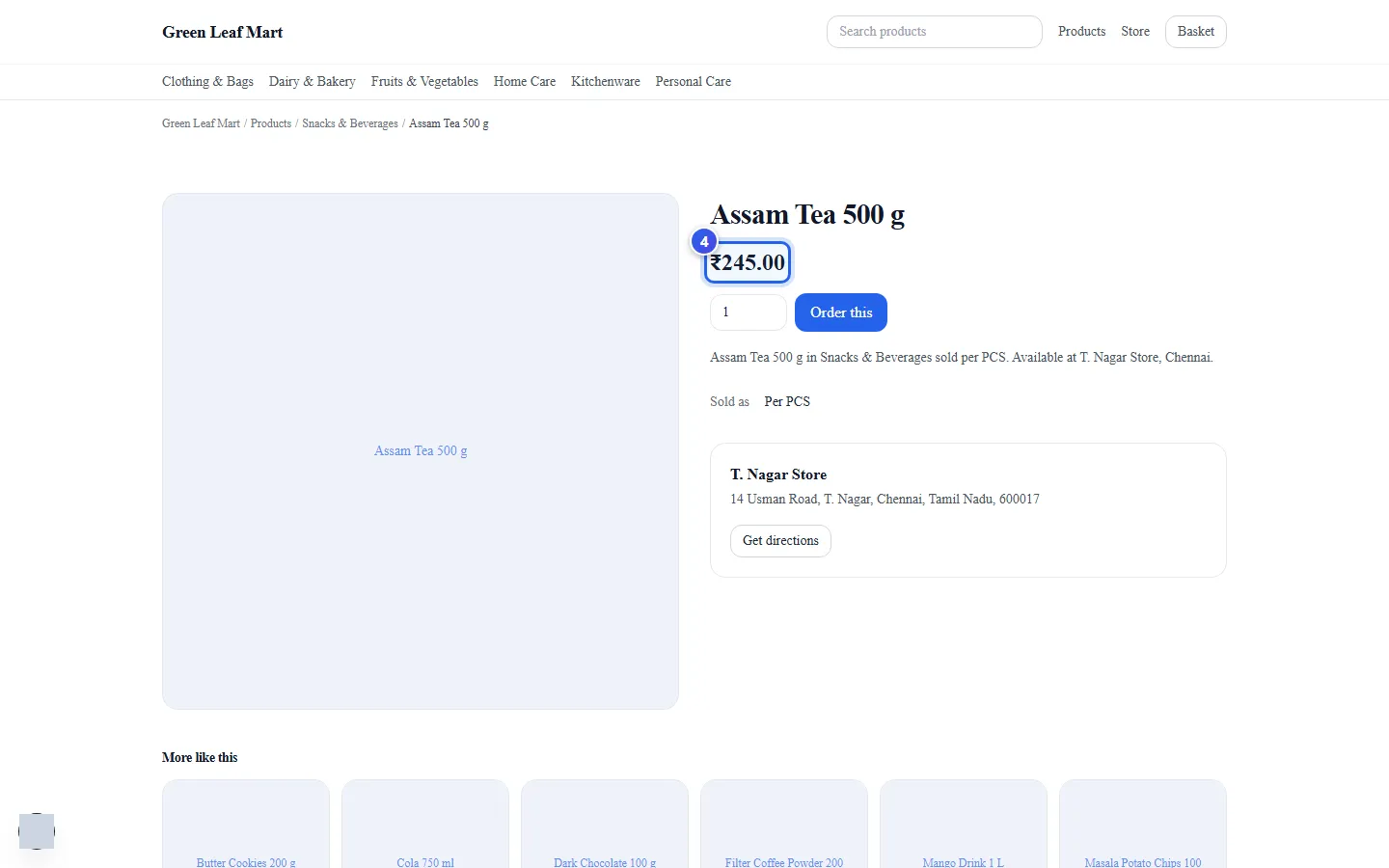This screenshot has height=868, width=1389.
Task: Click the Assam Tea 500 g heading
Action: 807,214
